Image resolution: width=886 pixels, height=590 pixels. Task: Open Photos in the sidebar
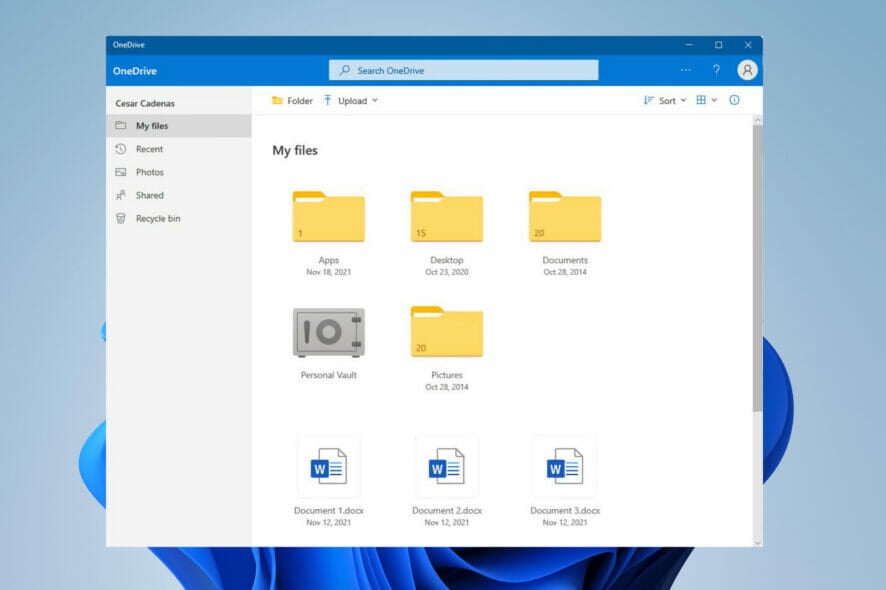pyautogui.click(x=179, y=172)
